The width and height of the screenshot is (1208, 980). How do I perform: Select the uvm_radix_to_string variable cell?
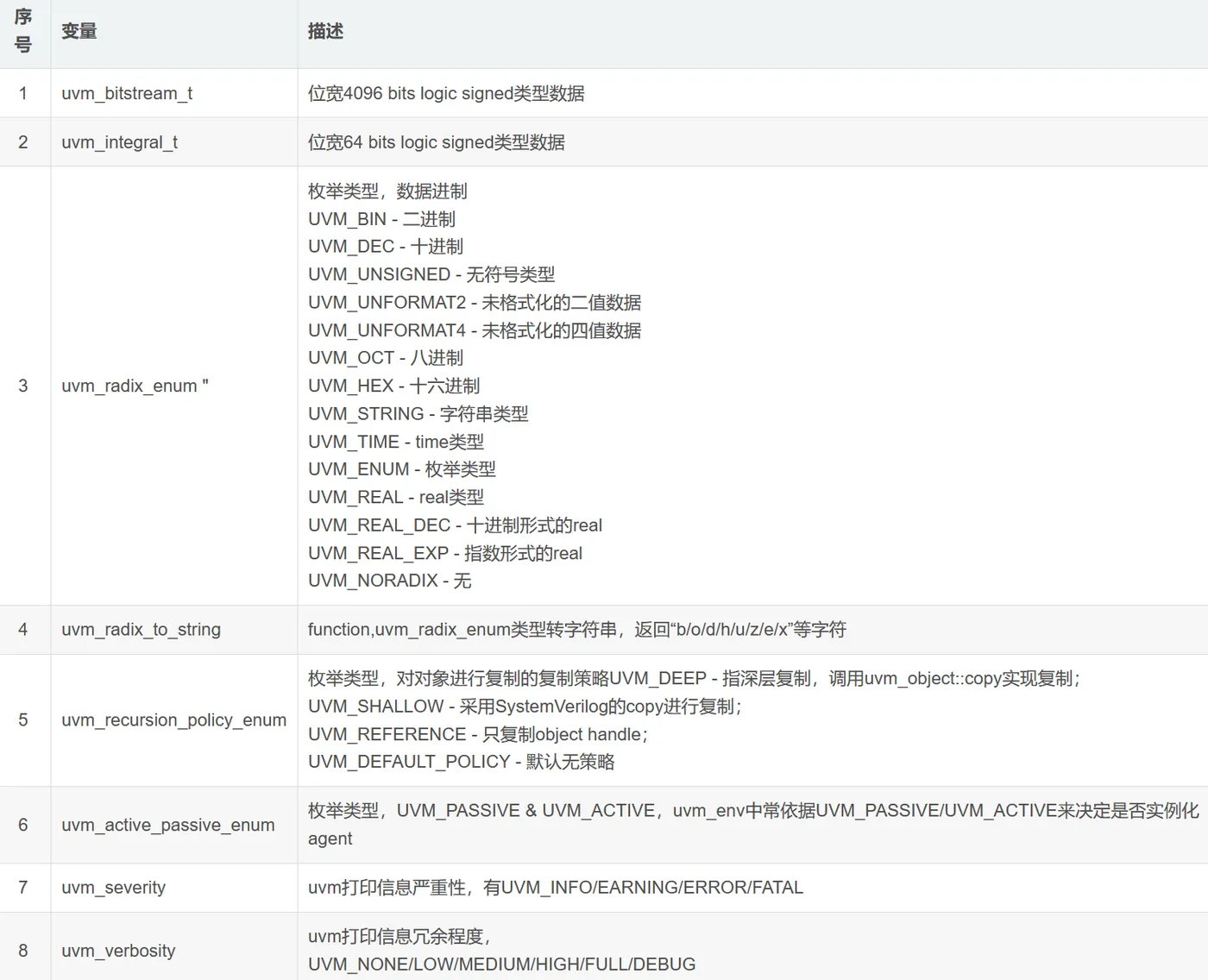[x=173, y=630]
